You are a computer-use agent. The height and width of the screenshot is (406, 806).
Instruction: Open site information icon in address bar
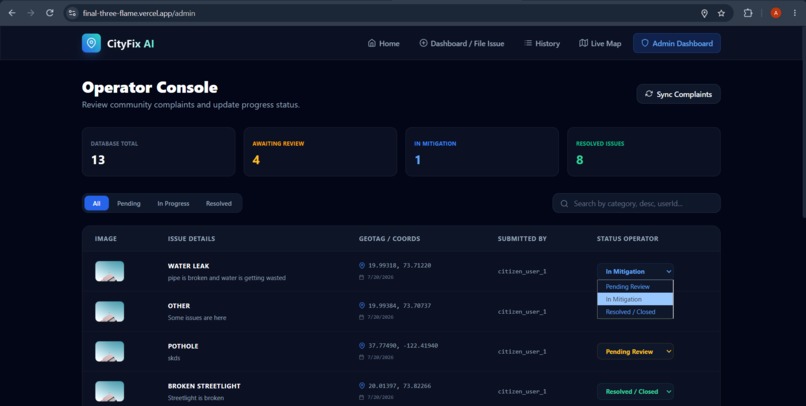coord(72,13)
